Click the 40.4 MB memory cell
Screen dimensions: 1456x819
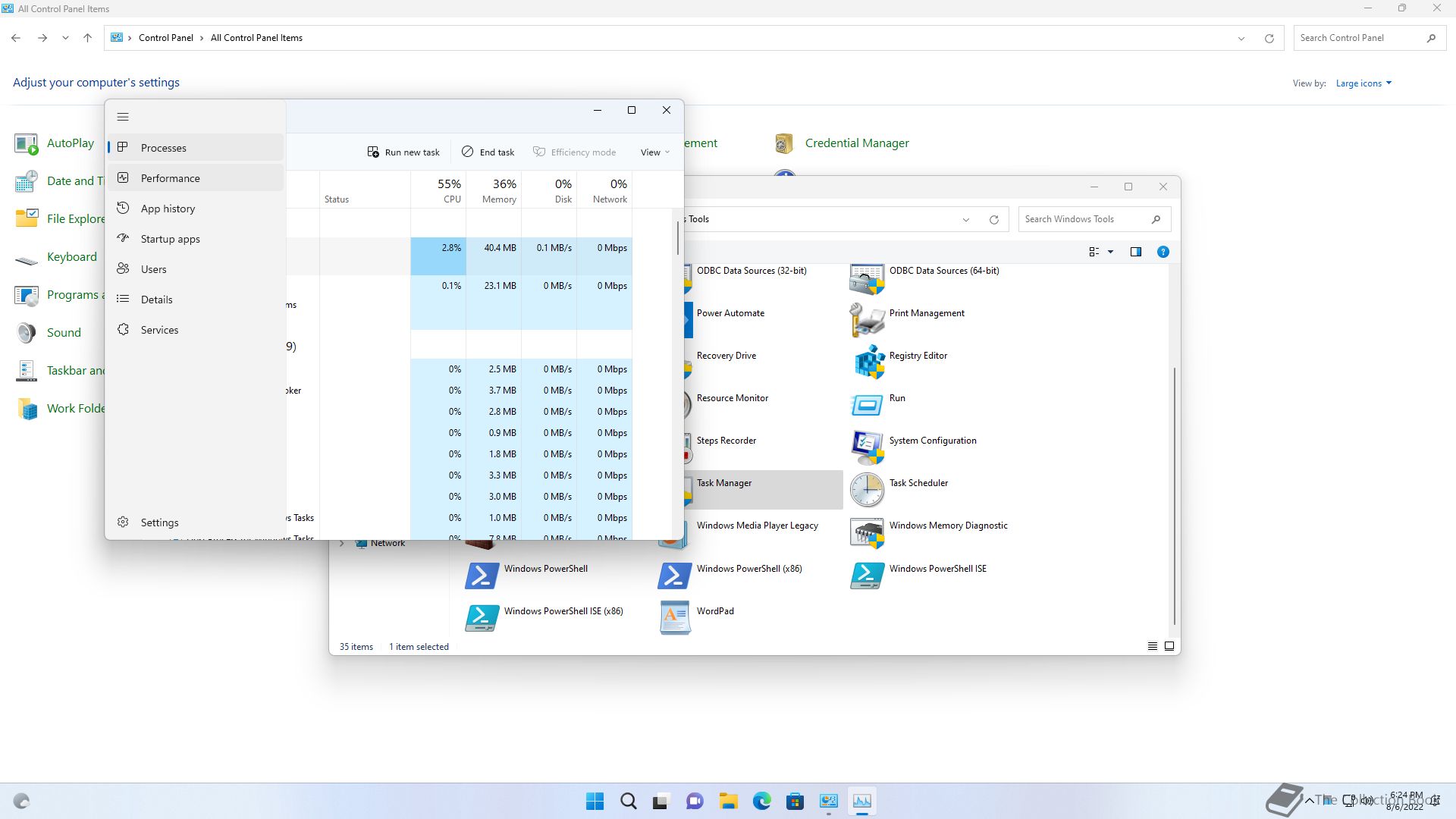coord(494,256)
